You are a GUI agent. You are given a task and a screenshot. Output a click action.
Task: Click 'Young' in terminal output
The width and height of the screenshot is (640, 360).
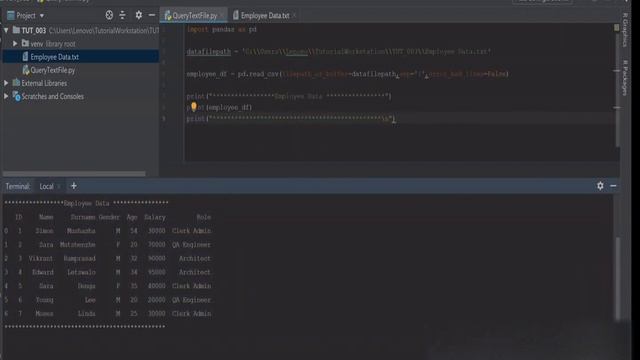(44, 300)
